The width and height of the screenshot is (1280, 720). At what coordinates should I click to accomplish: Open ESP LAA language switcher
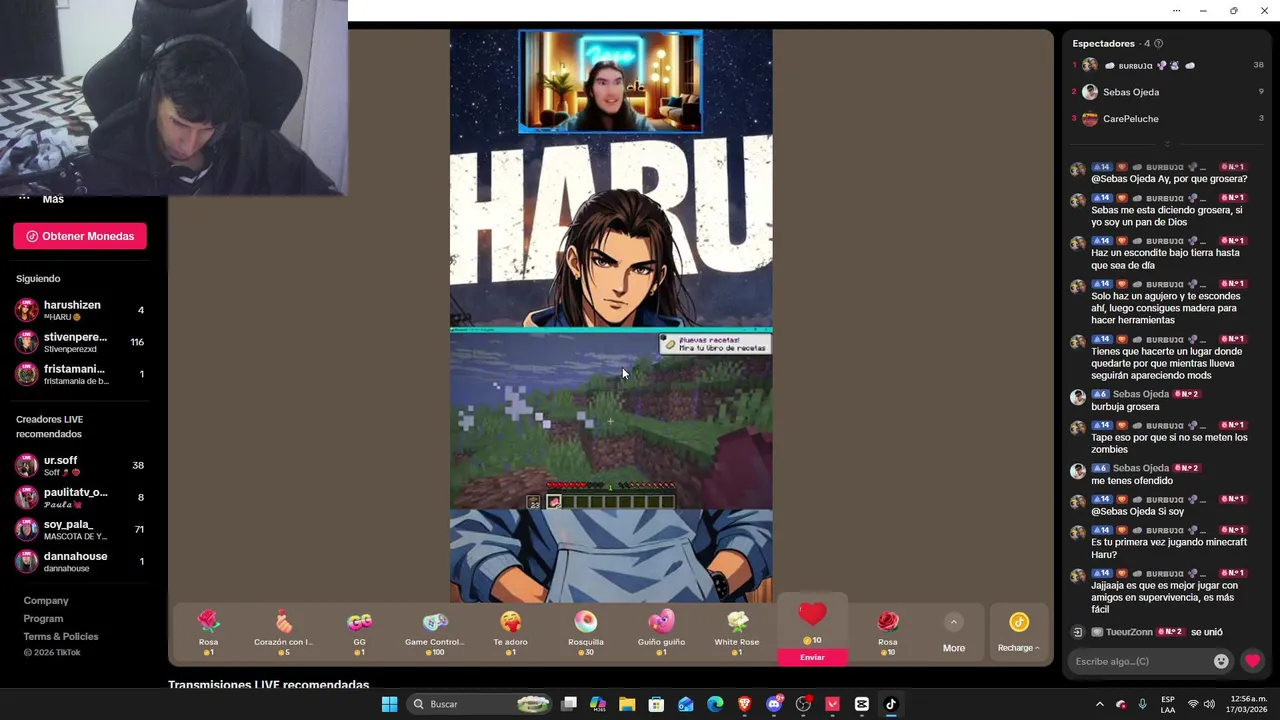tap(1168, 704)
